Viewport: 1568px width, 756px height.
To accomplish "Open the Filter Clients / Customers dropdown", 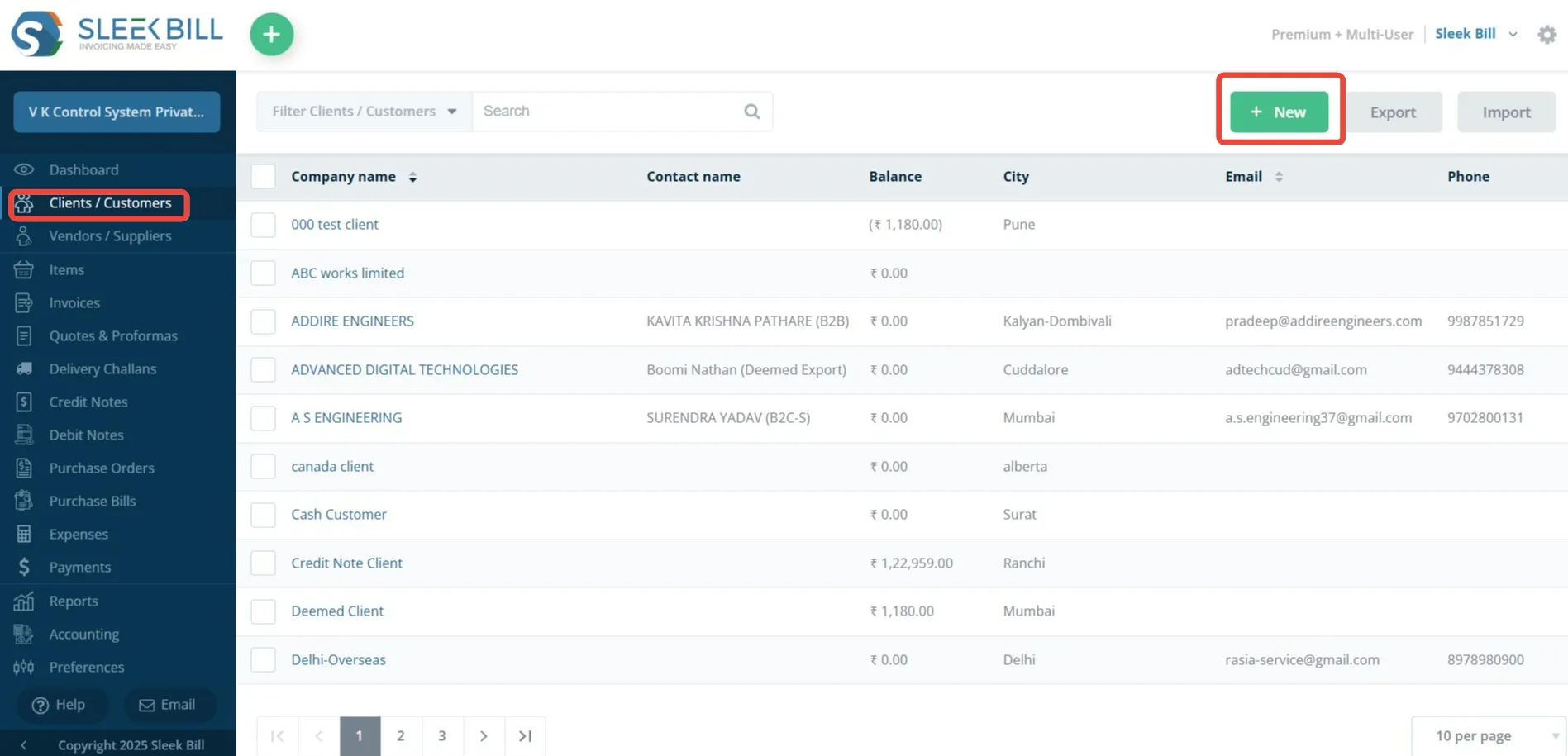I will (365, 112).
